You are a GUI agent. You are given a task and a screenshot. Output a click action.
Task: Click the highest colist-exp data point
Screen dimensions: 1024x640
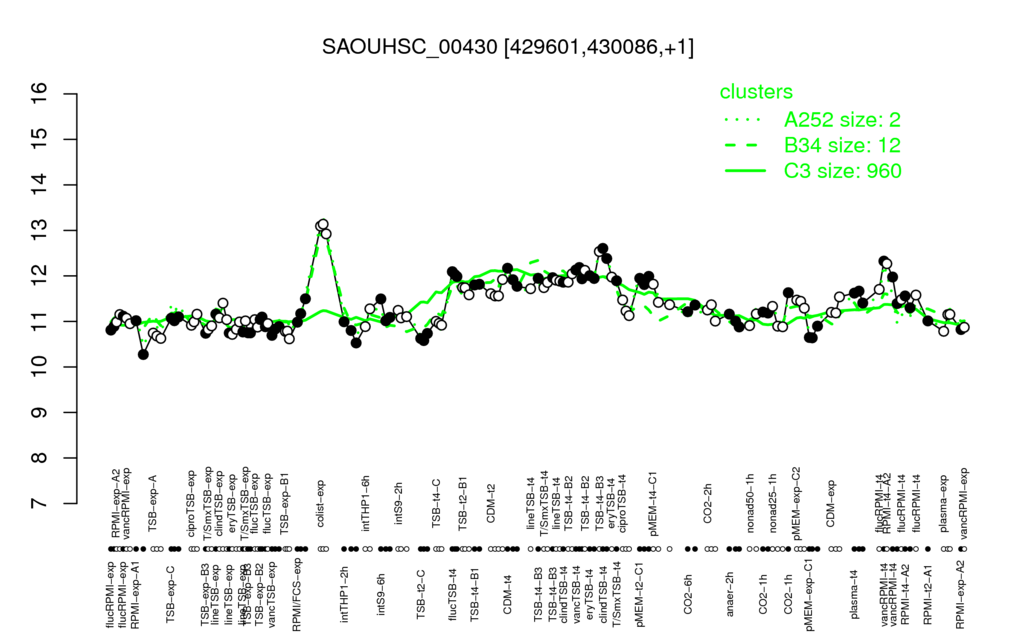[323, 224]
